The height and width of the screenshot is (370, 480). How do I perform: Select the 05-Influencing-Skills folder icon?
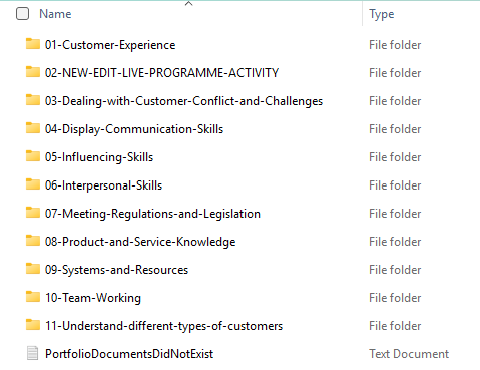coord(33,156)
